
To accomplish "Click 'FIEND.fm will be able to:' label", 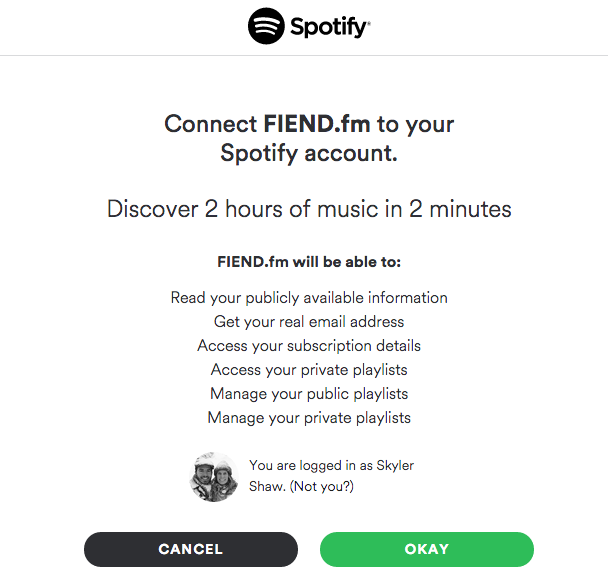I will 309,262.
